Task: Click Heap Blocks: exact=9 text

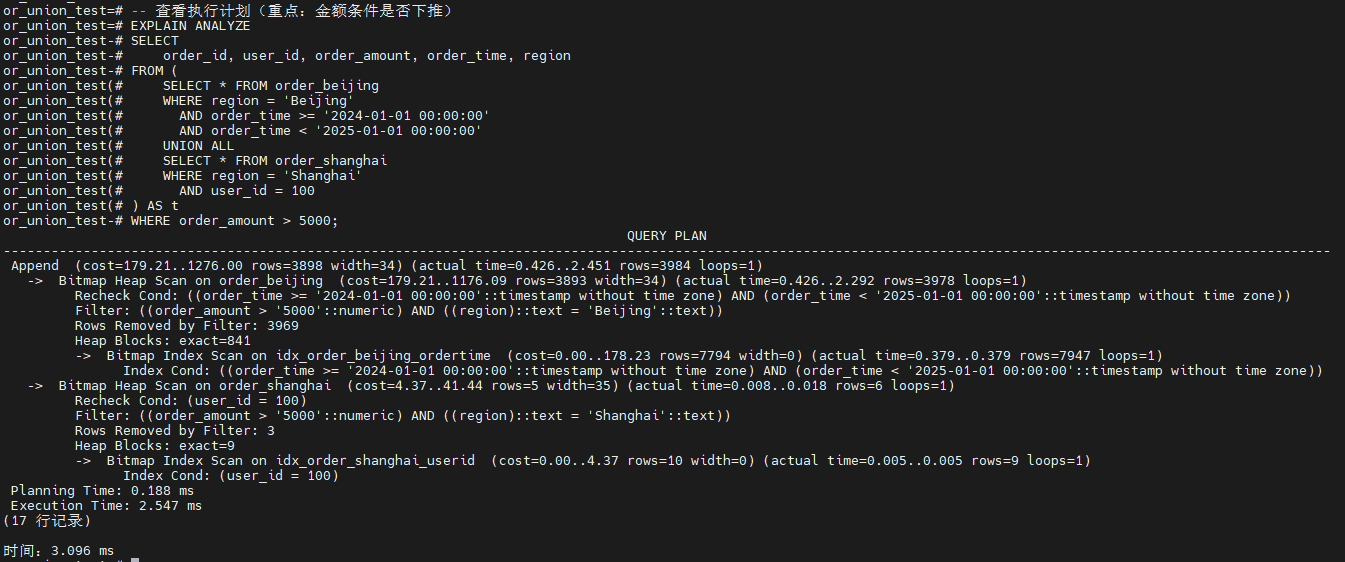Action: point(154,446)
